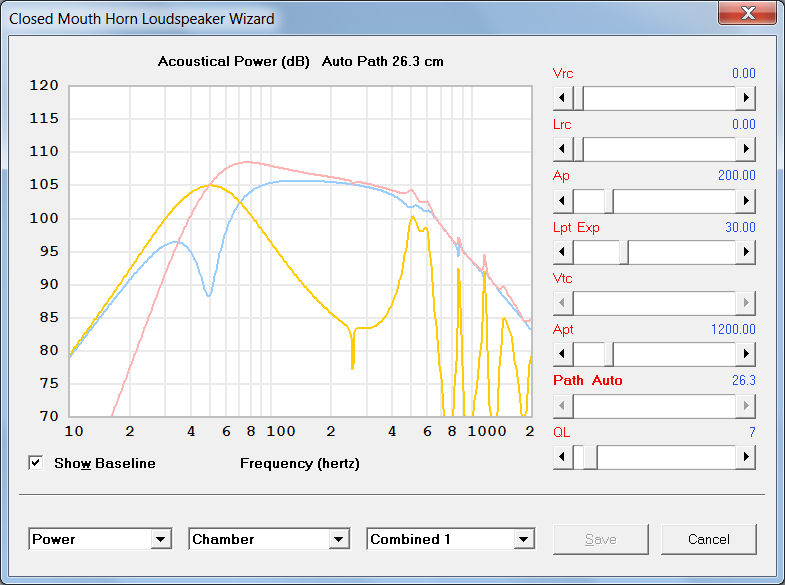Screen dimensions: 785x585
Task: Close the Horn Loudspeaker Wizard window
Action: coord(747,13)
